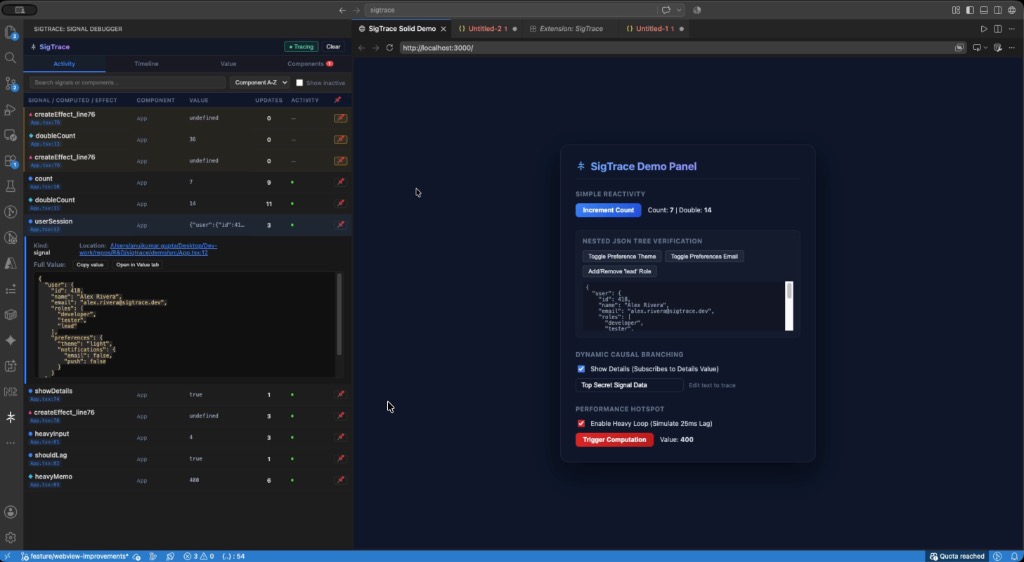Open the Untitled-1 editor tab

pyautogui.click(x=653, y=29)
